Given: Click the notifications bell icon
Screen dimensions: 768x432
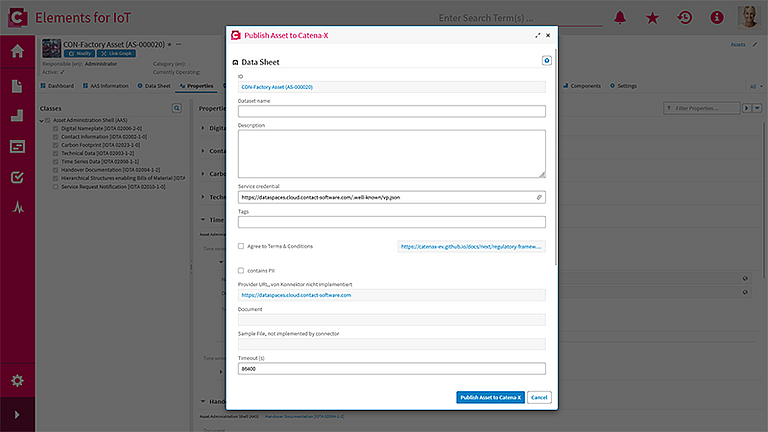Looking at the screenshot, I should pyautogui.click(x=620, y=18).
